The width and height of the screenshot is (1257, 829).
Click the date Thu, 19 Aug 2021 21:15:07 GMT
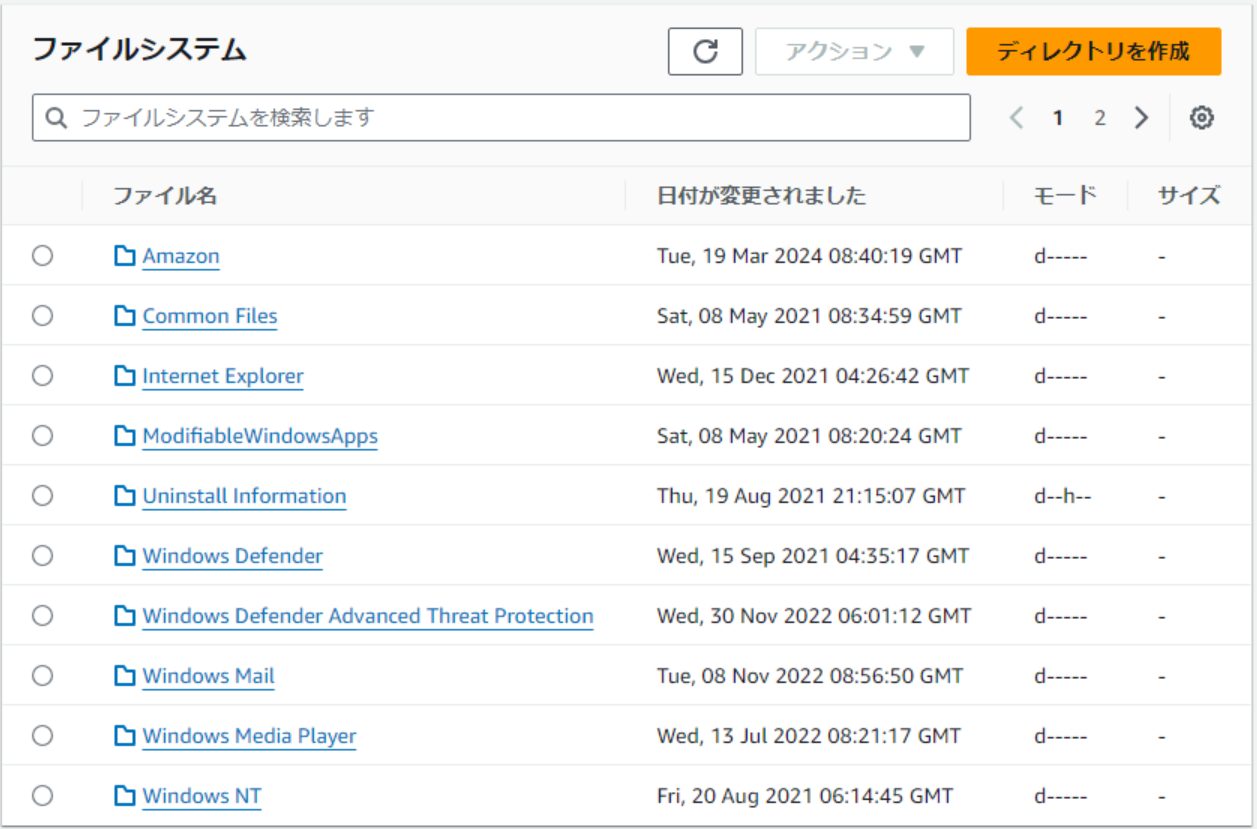click(x=811, y=496)
